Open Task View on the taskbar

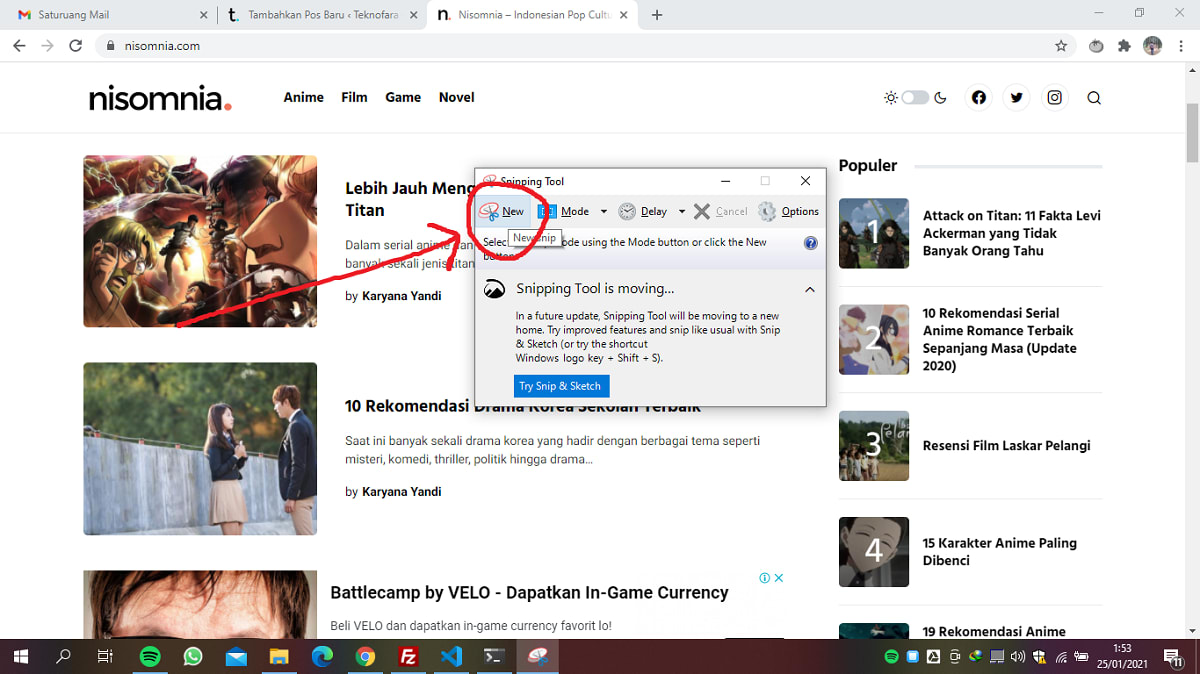point(105,657)
